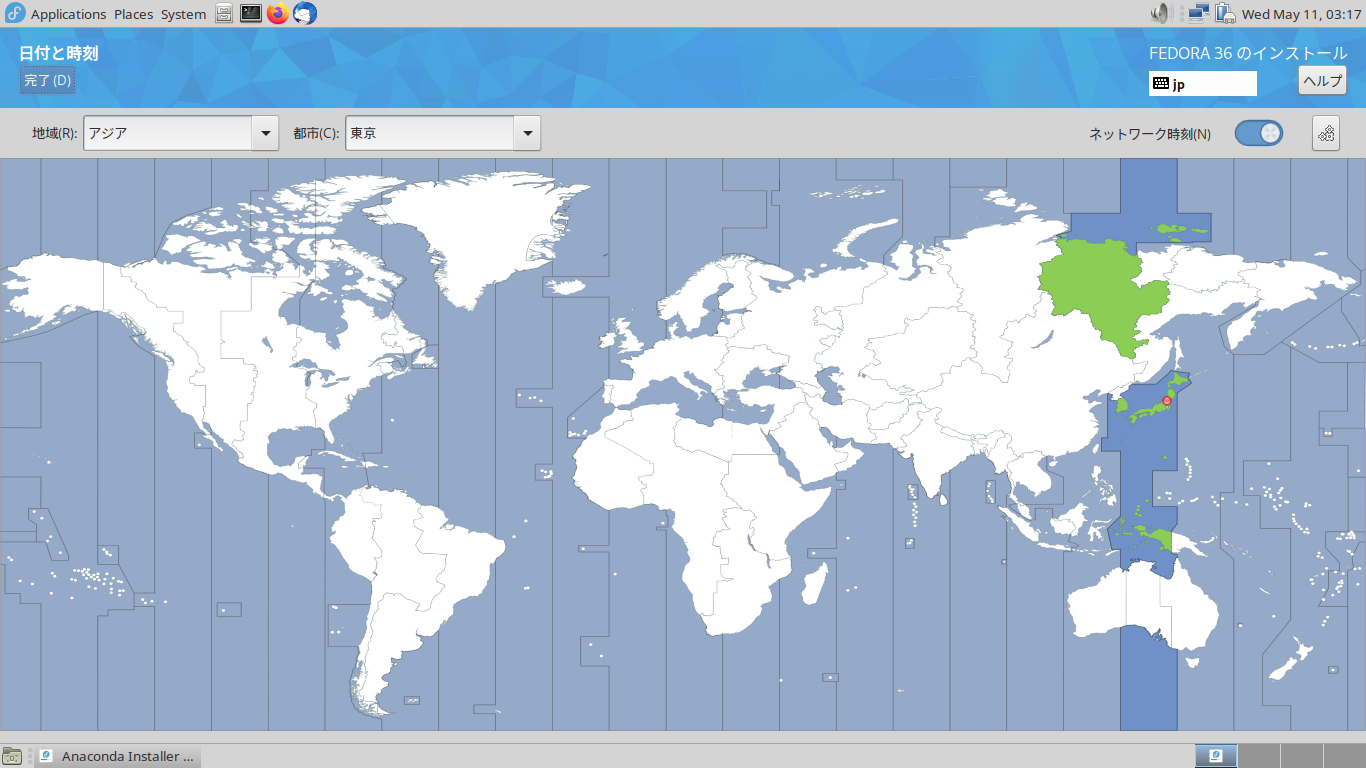Image resolution: width=1366 pixels, height=768 pixels.
Task: Click the ヘルプ help button
Action: coord(1322,81)
